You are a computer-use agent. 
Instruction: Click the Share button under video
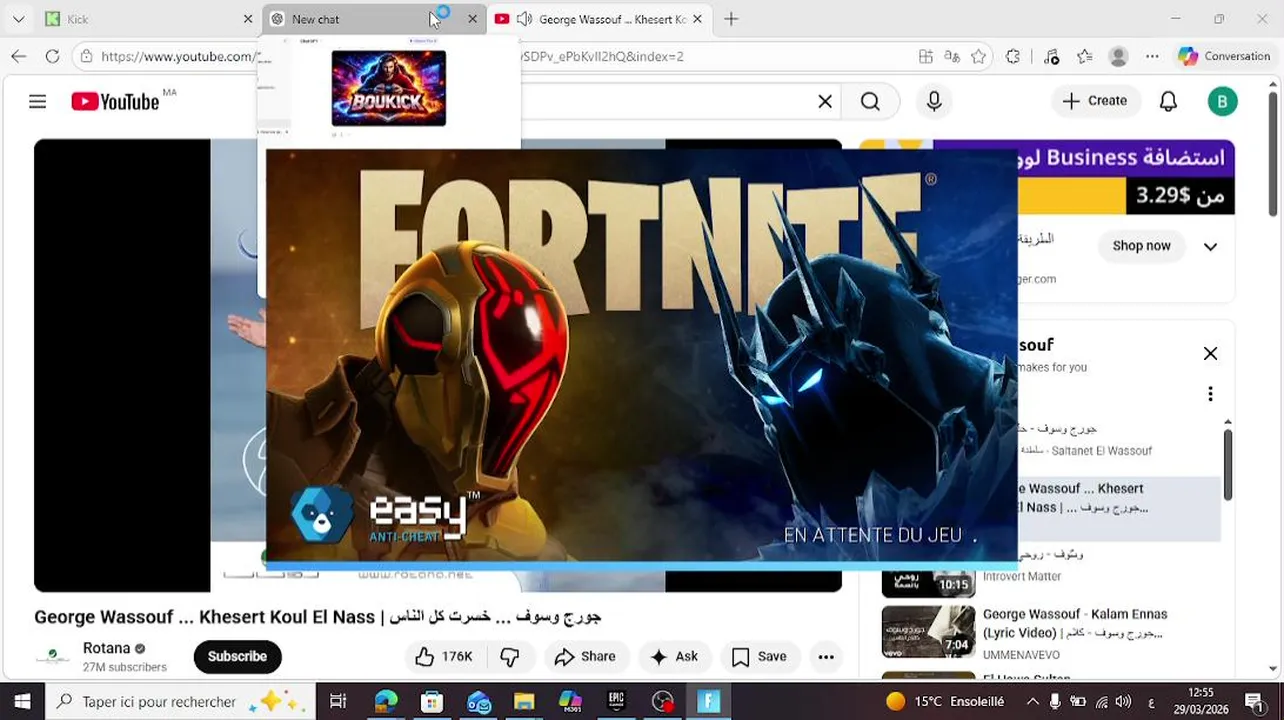(x=586, y=657)
